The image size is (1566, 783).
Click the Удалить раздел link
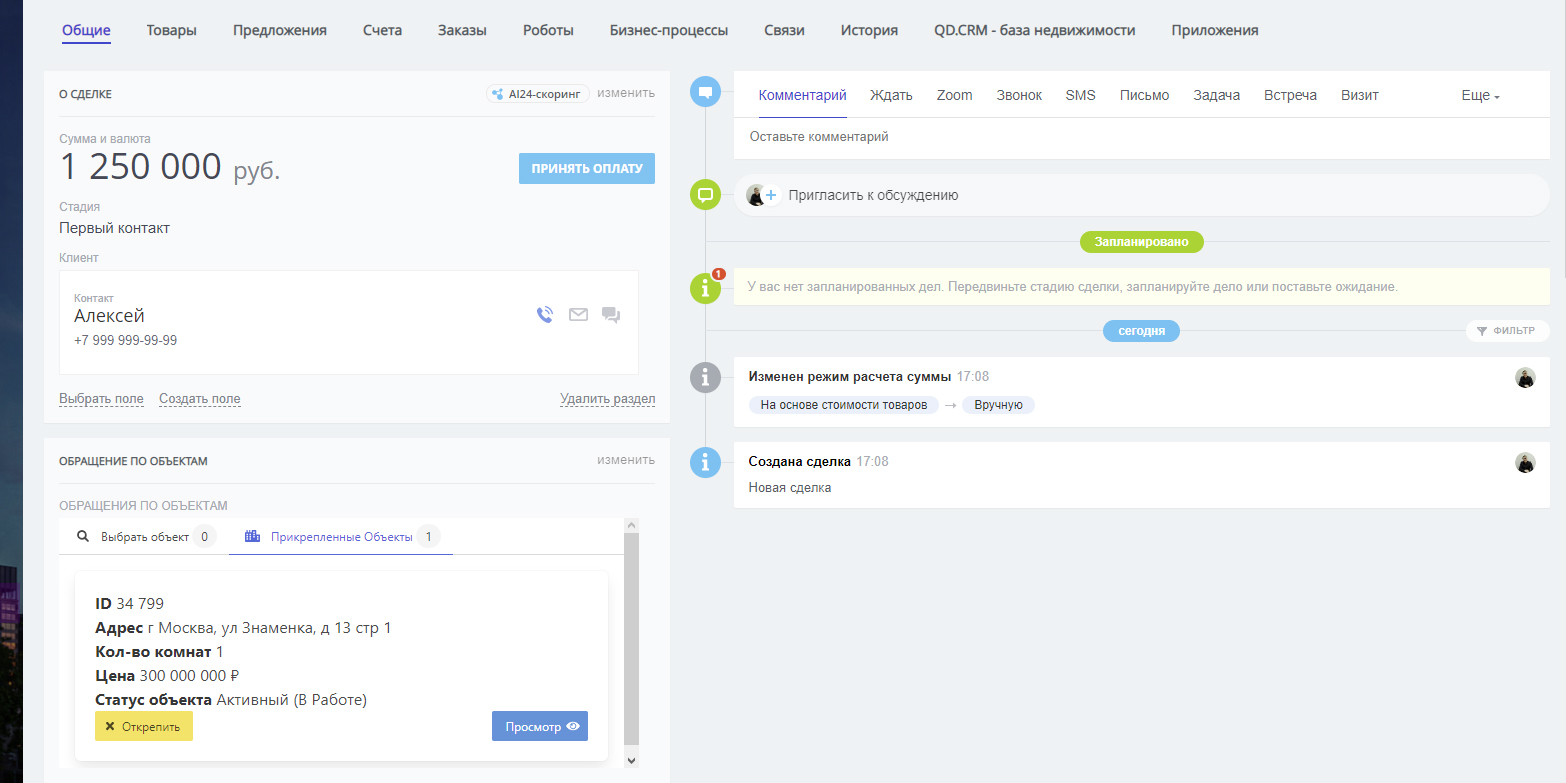[607, 399]
